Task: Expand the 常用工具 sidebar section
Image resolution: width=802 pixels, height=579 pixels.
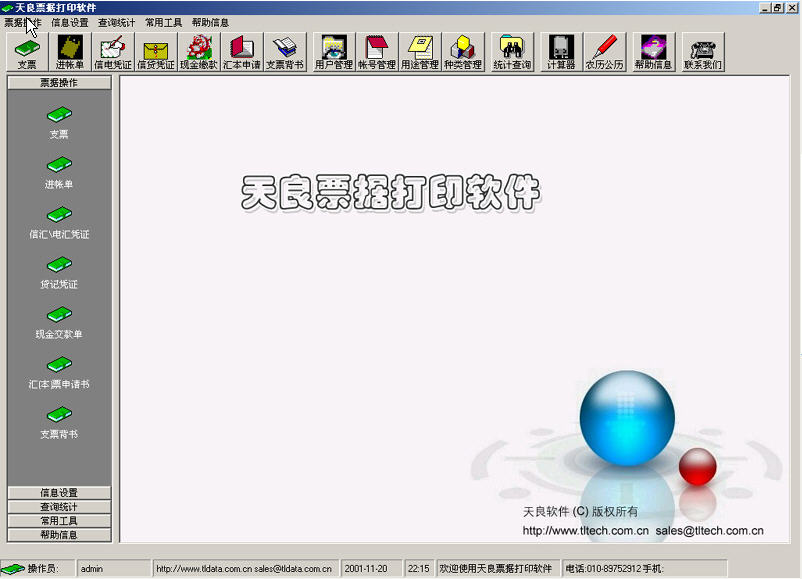Action: click(x=59, y=521)
